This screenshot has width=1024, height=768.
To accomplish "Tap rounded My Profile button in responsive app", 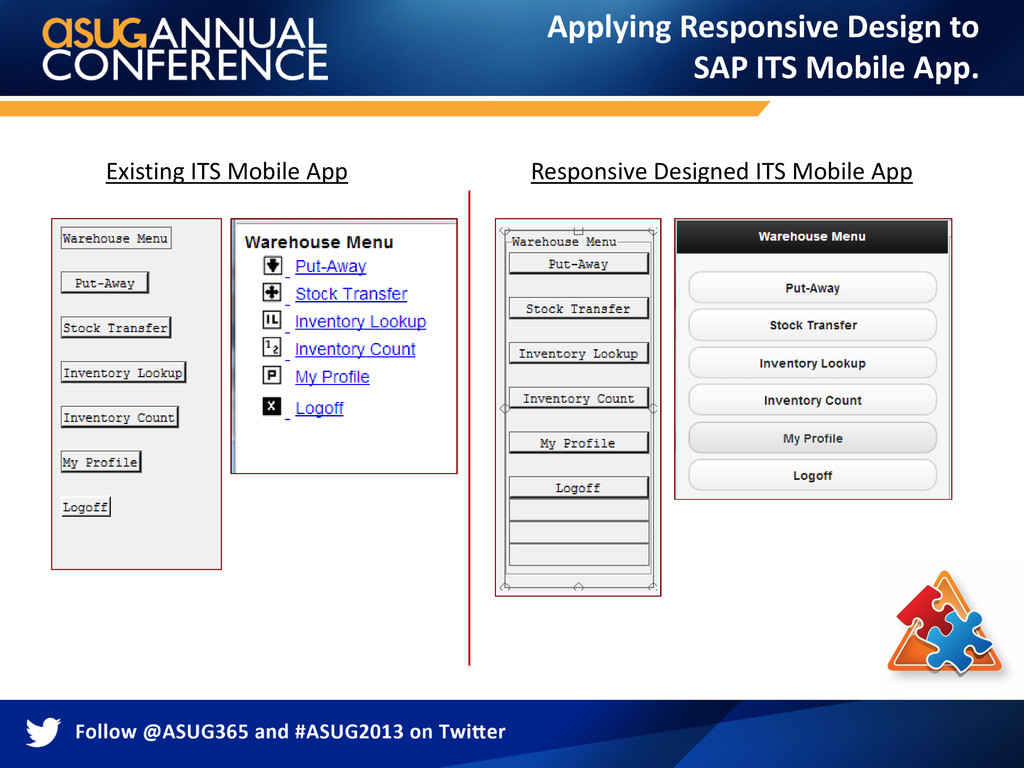I will pos(812,438).
